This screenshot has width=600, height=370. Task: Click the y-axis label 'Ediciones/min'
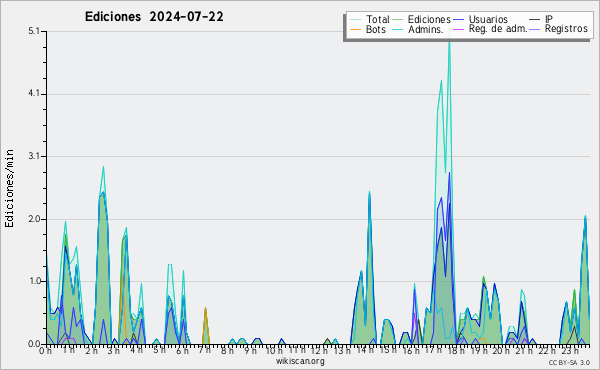point(9,188)
